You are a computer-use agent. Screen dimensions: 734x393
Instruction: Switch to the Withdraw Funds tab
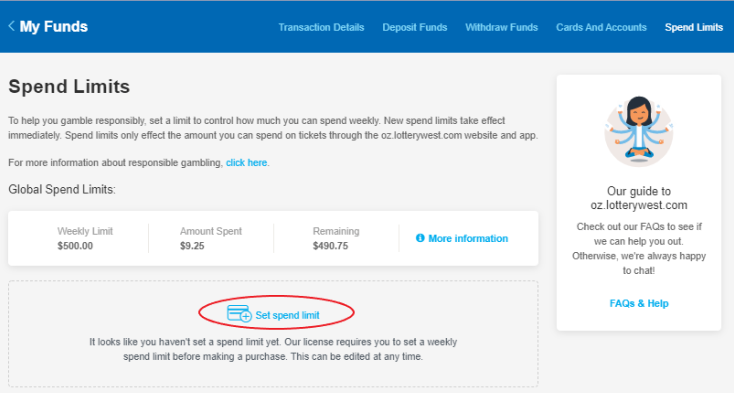(501, 27)
